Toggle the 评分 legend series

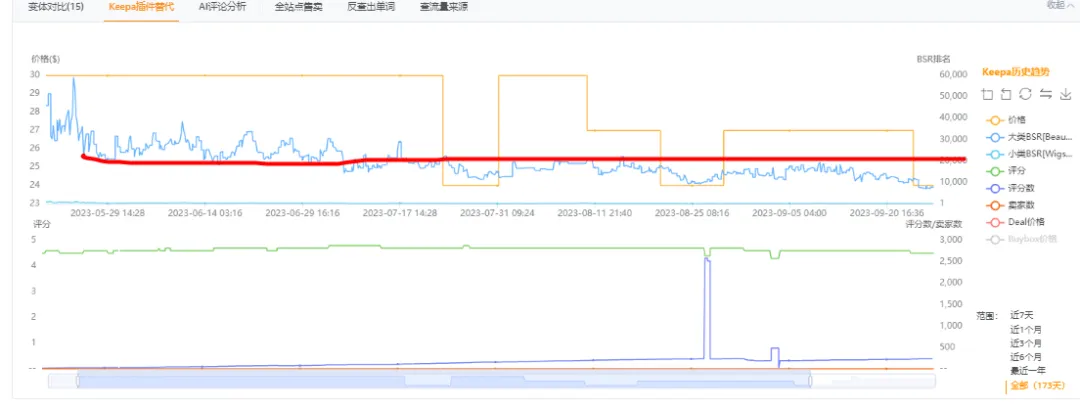[1006, 171]
